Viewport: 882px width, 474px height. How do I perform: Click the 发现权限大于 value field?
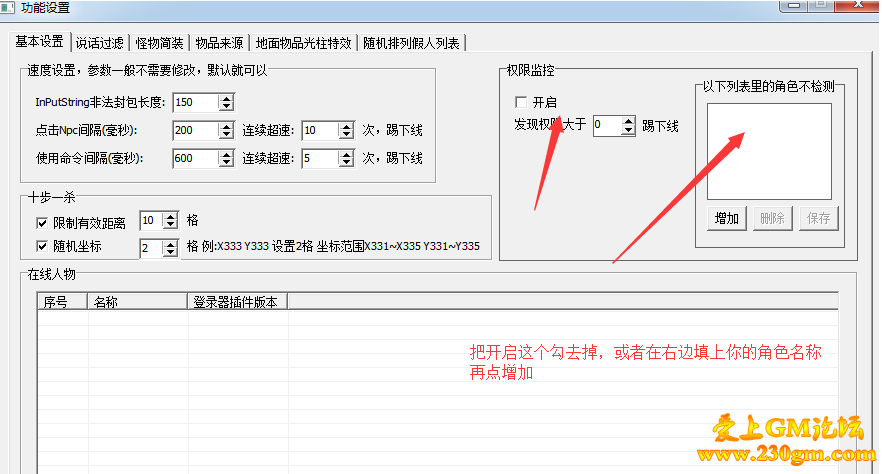click(x=607, y=125)
